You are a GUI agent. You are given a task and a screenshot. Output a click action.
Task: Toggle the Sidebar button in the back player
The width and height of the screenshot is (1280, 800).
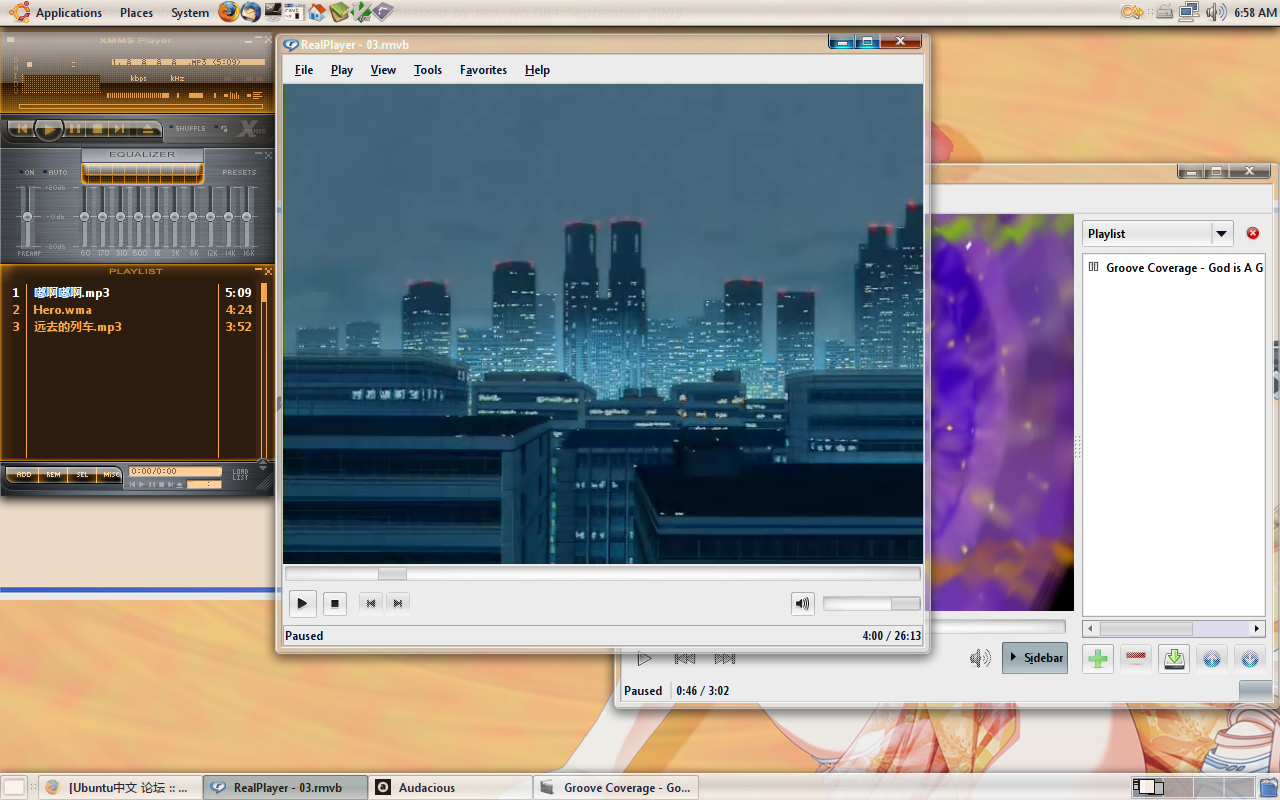(1035, 658)
